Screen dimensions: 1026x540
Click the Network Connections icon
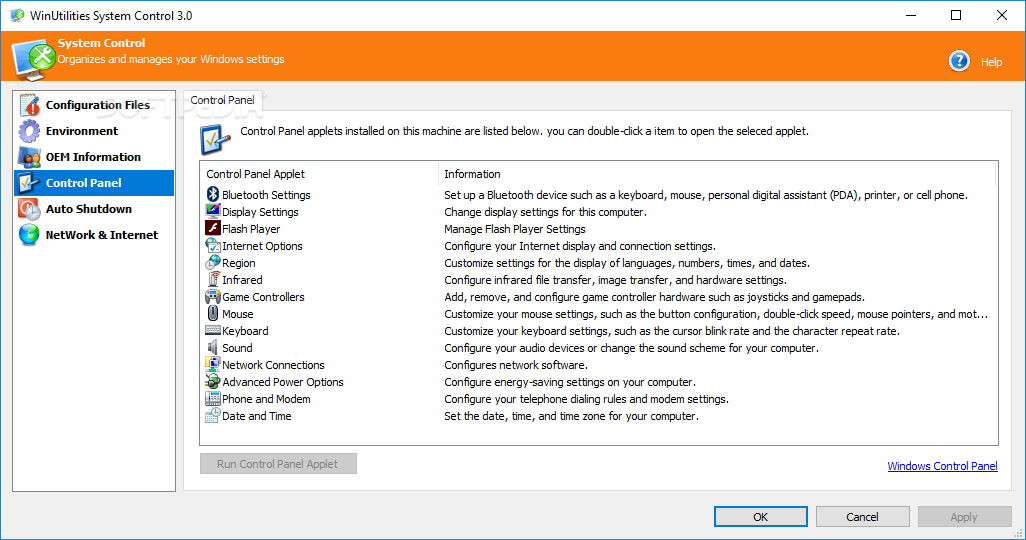[x=213, y=365]
